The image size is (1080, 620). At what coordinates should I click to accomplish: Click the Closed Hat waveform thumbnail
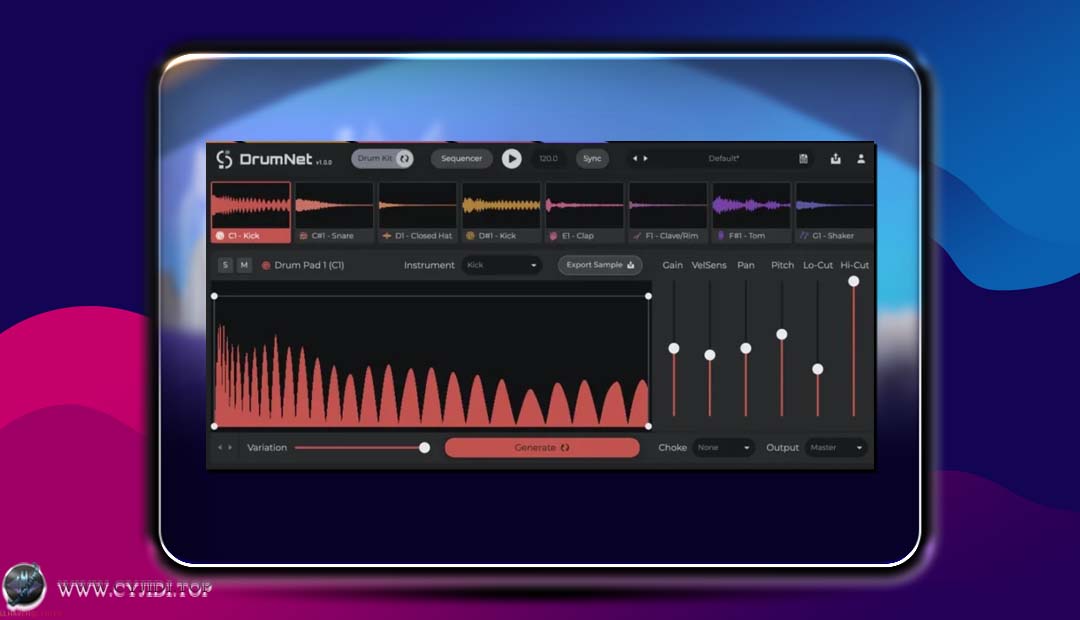tap(417, 205)
